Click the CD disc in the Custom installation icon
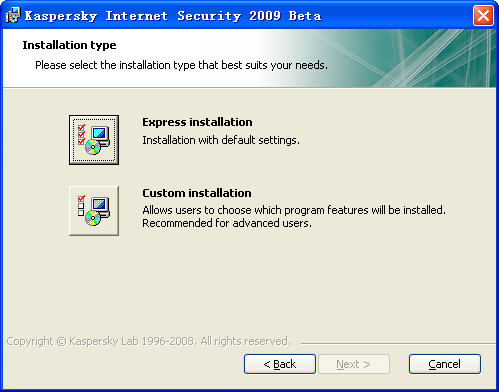499x392 pixels. [x=93, y=218]
